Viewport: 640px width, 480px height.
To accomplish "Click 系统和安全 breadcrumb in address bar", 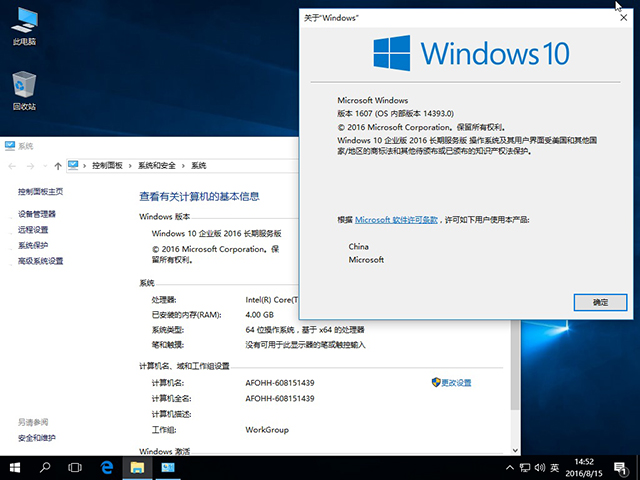I will 157,165.
